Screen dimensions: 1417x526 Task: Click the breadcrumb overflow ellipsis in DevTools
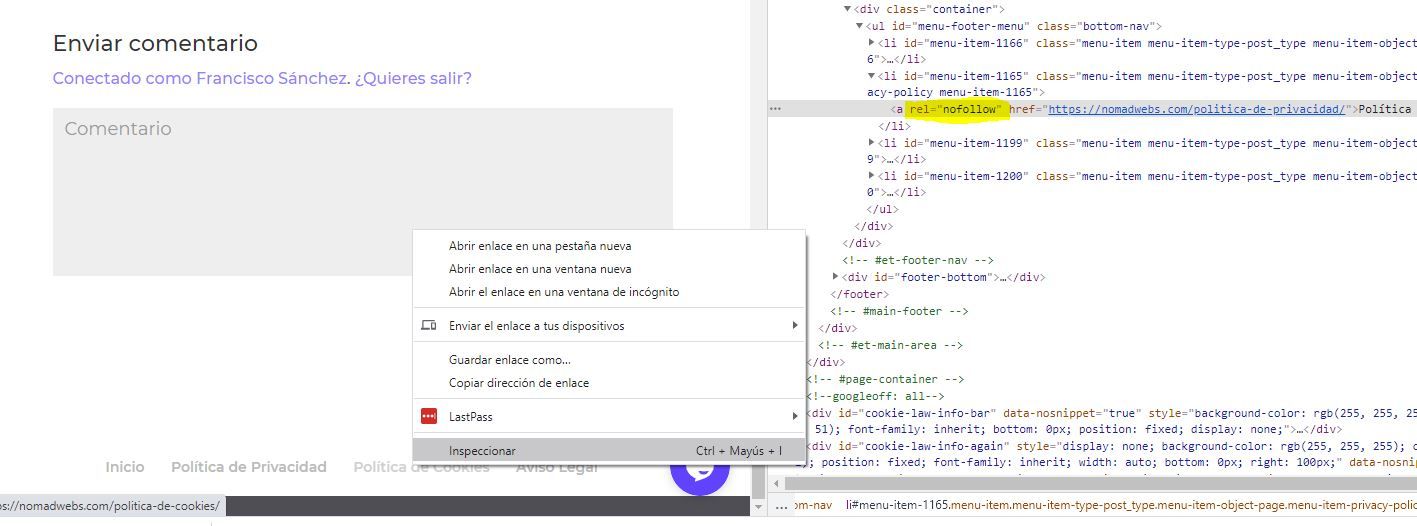coord(781,506)
